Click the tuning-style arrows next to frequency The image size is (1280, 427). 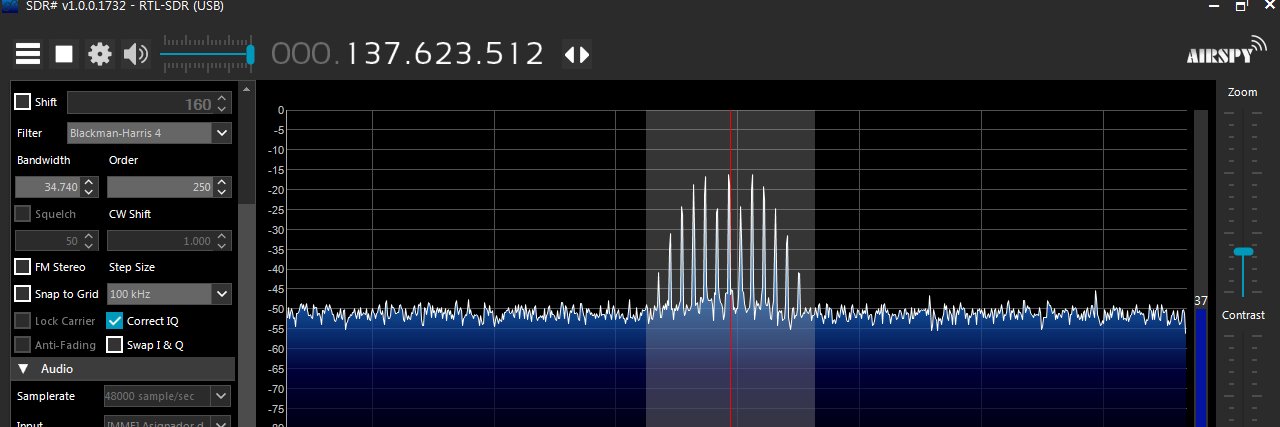(577, 54)
